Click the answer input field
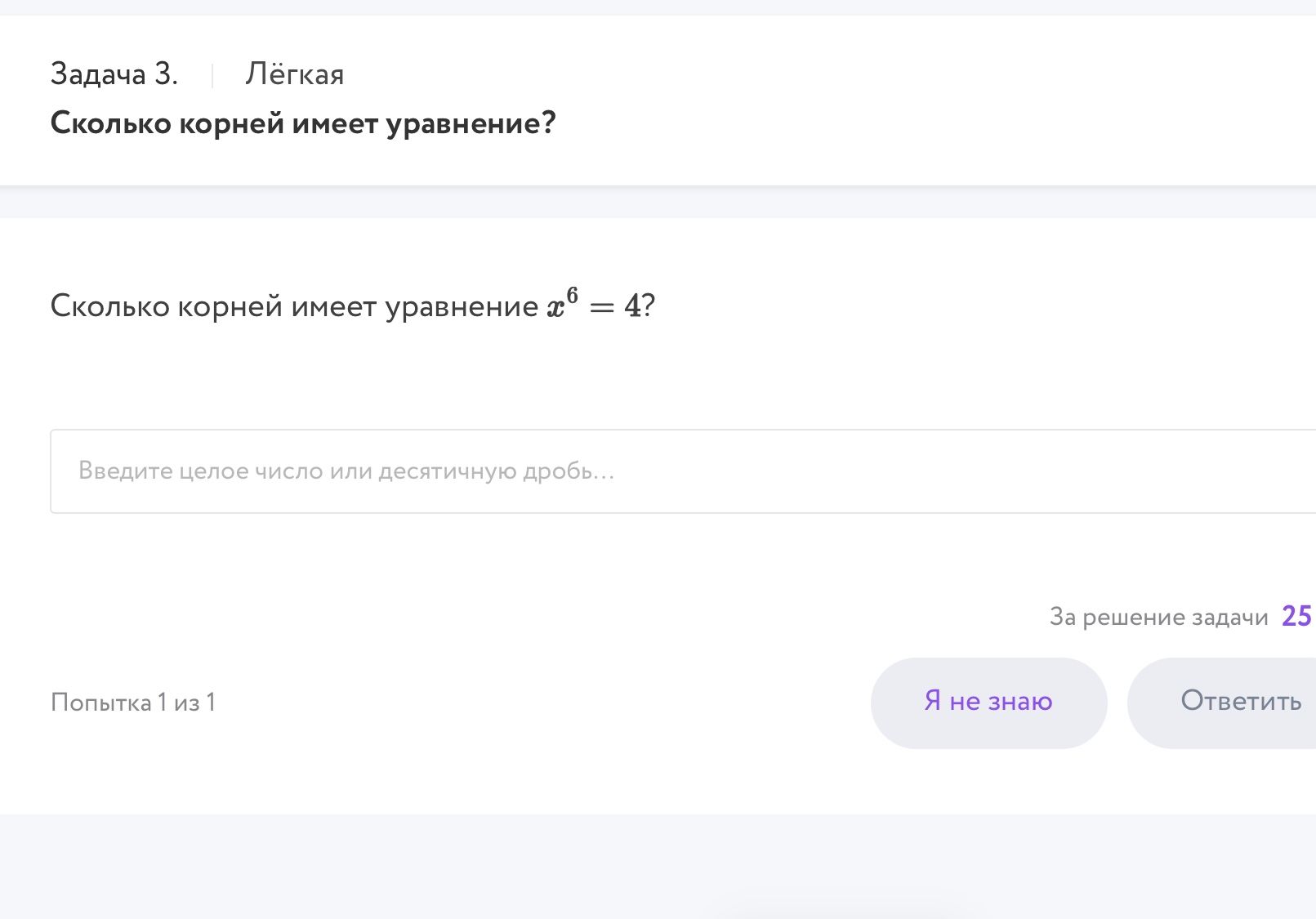 pyautogui.click(x=683, y=471)
